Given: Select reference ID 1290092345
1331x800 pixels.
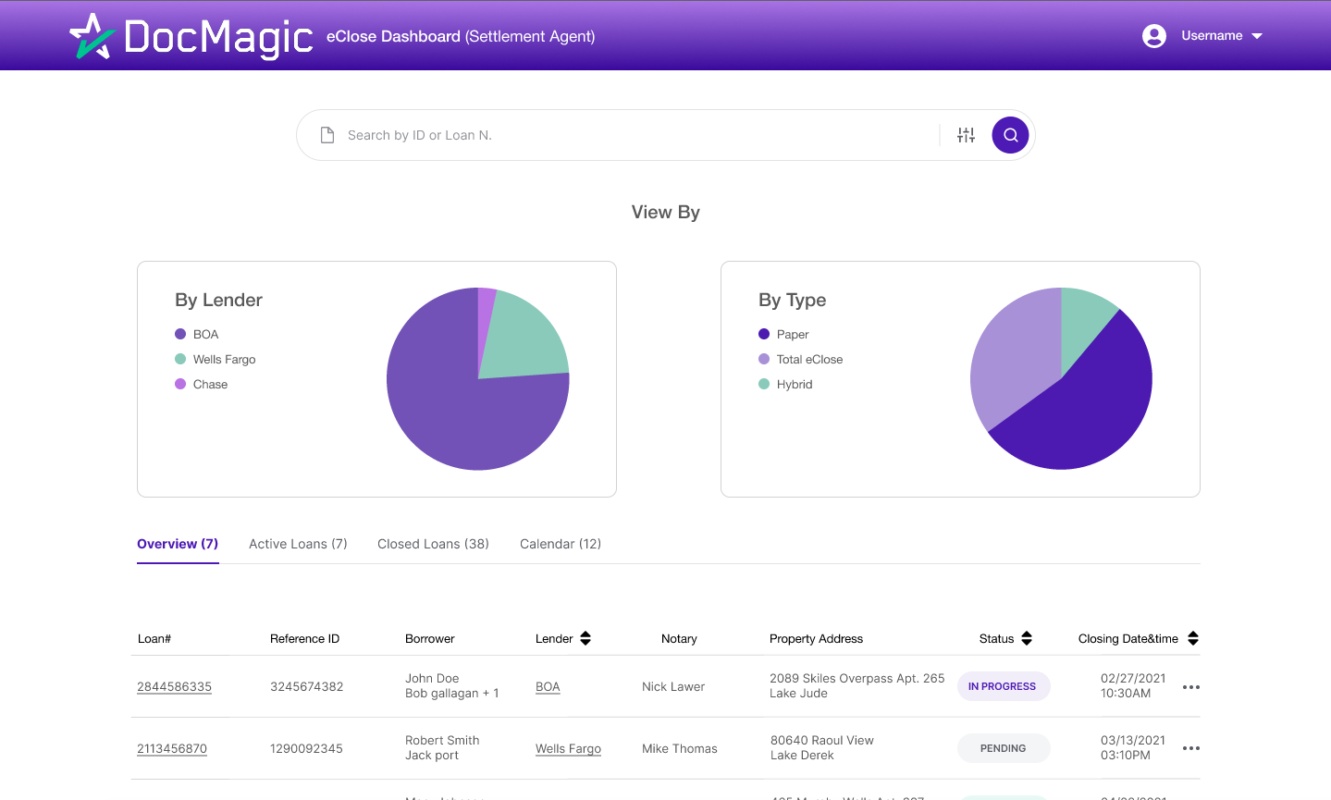Looking at the screenshot, I should click(x=307, y=748).
